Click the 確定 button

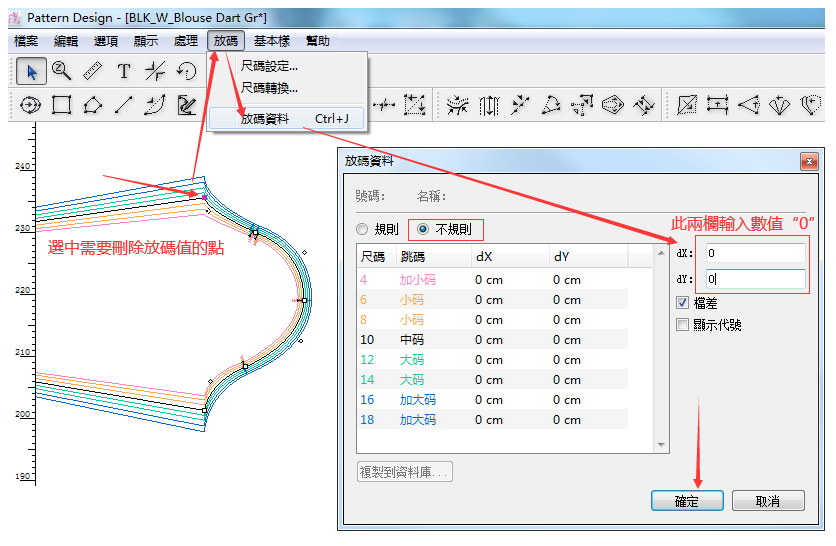point(687,501)
